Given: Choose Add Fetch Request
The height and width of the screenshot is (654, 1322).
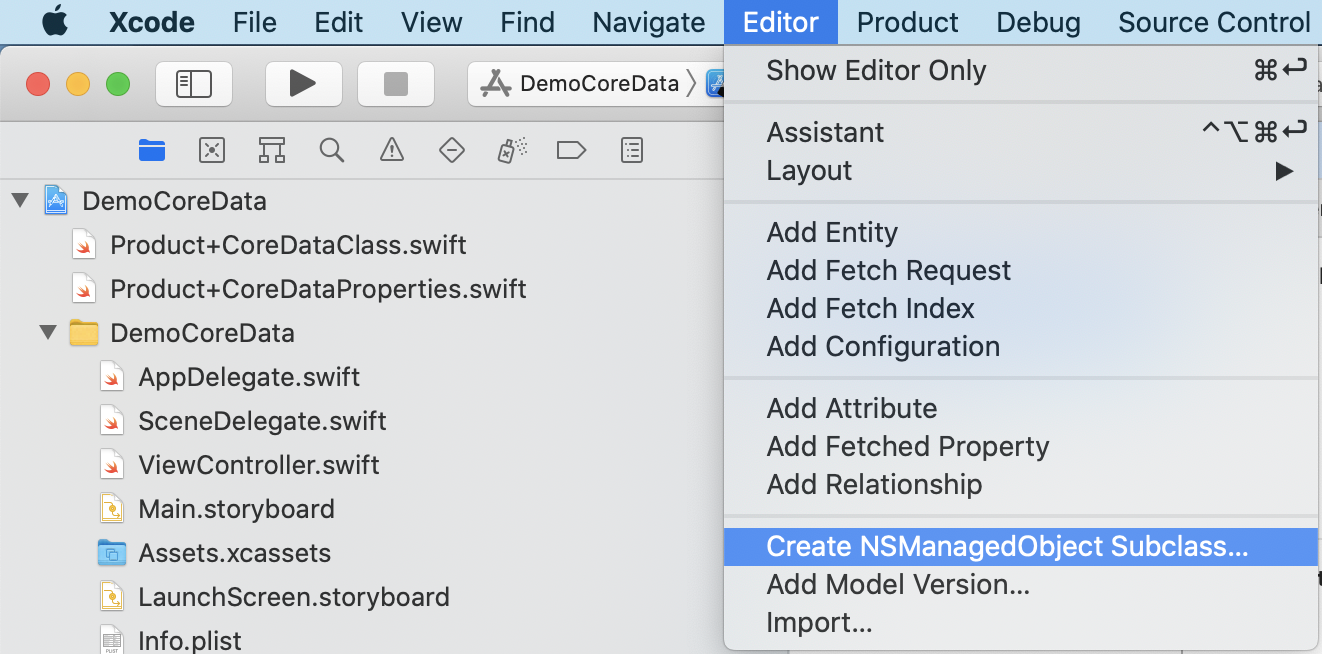Looking at the screenshot, I should 1021,270.
